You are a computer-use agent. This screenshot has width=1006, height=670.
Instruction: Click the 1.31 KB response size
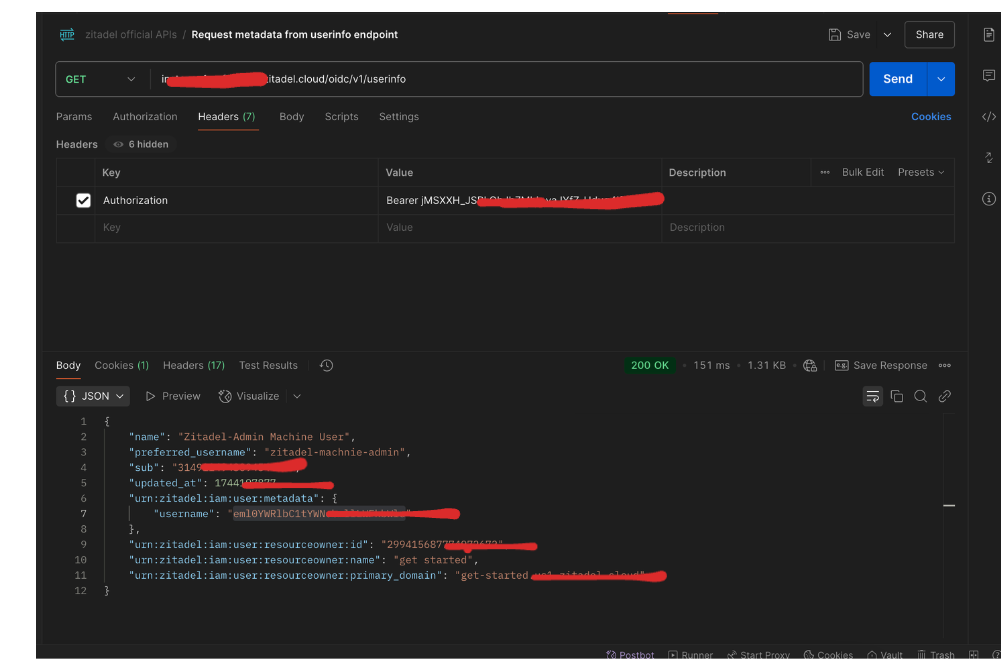coord(766,365)
